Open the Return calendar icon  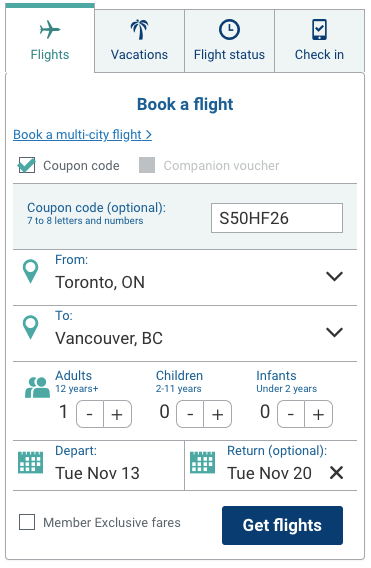click(x=203, y=462)
